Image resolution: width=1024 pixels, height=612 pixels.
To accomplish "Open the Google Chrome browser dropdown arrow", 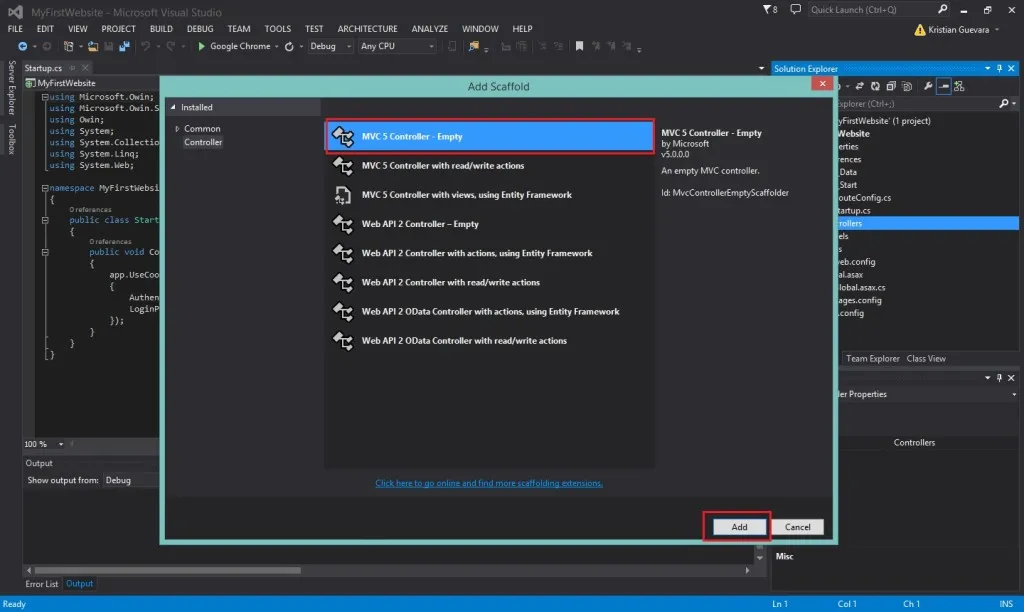I will point(277,46).
